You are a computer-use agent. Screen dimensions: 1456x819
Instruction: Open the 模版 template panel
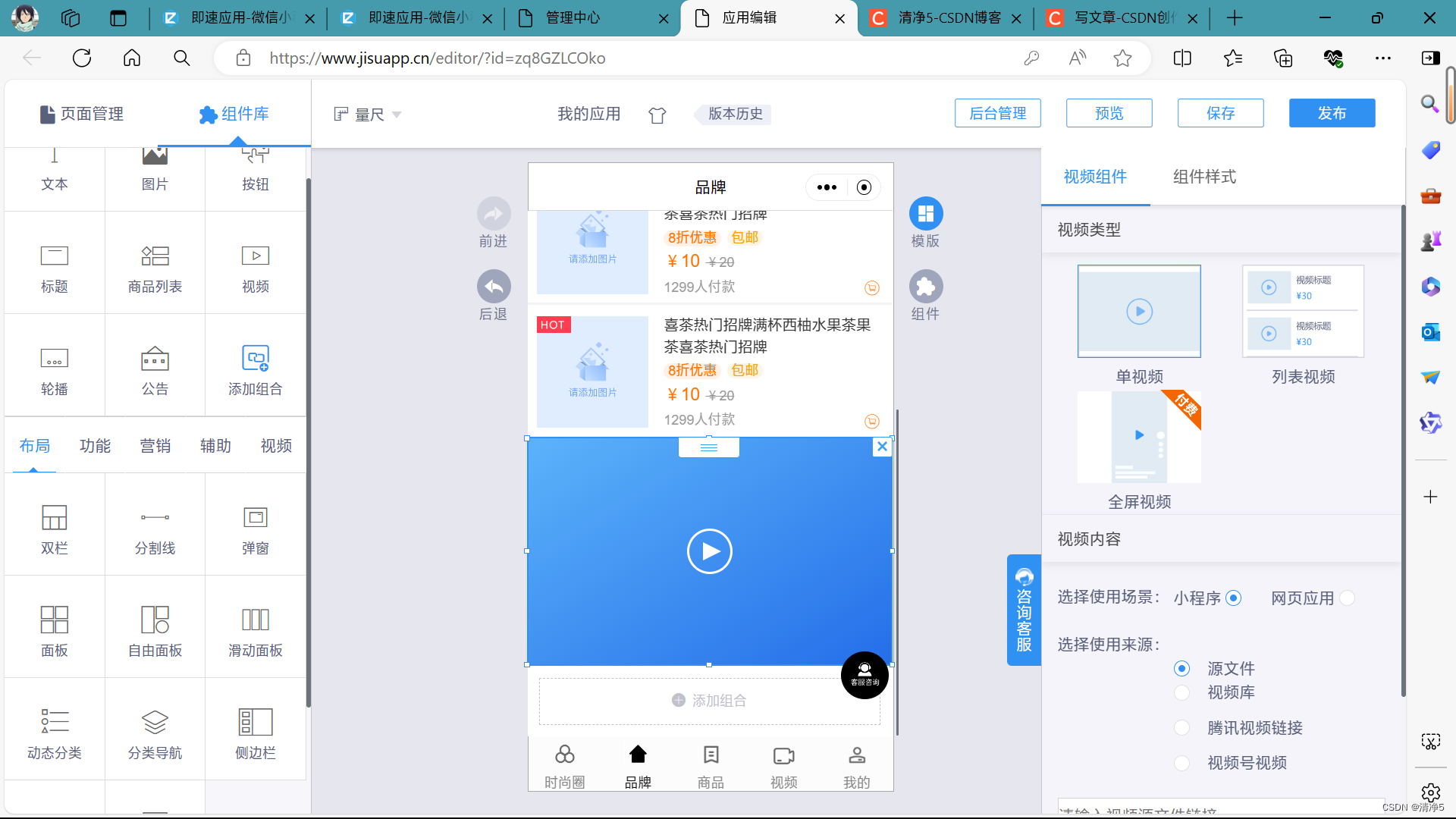coord(925,215)
